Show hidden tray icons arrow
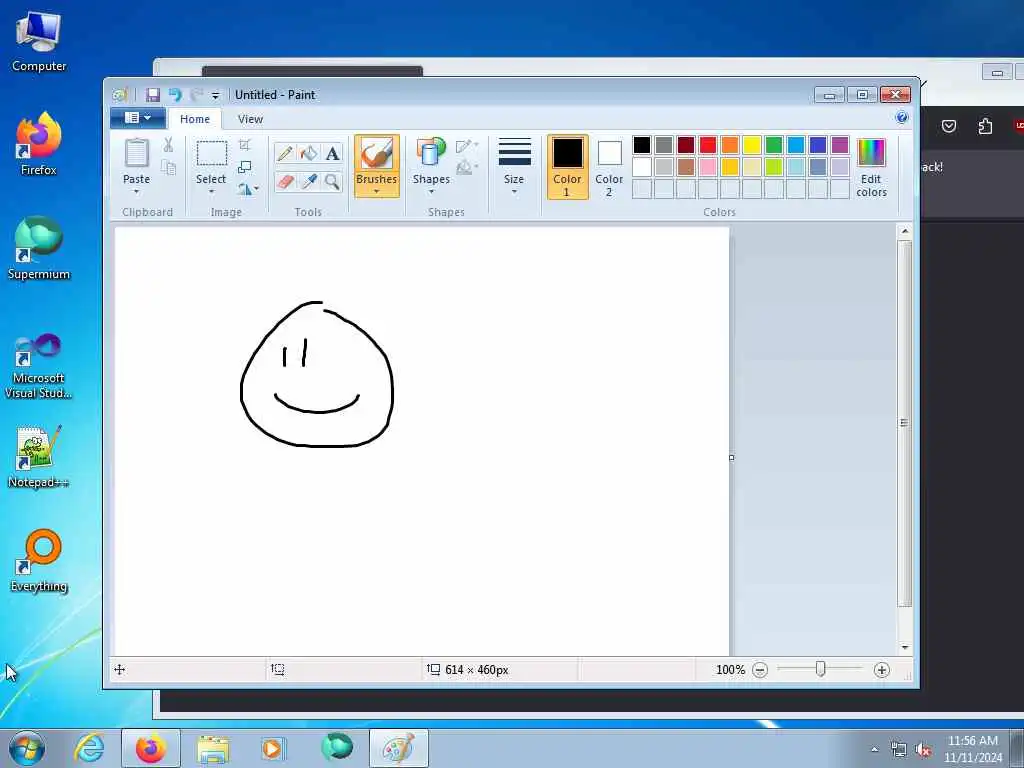 click(874, 750)
